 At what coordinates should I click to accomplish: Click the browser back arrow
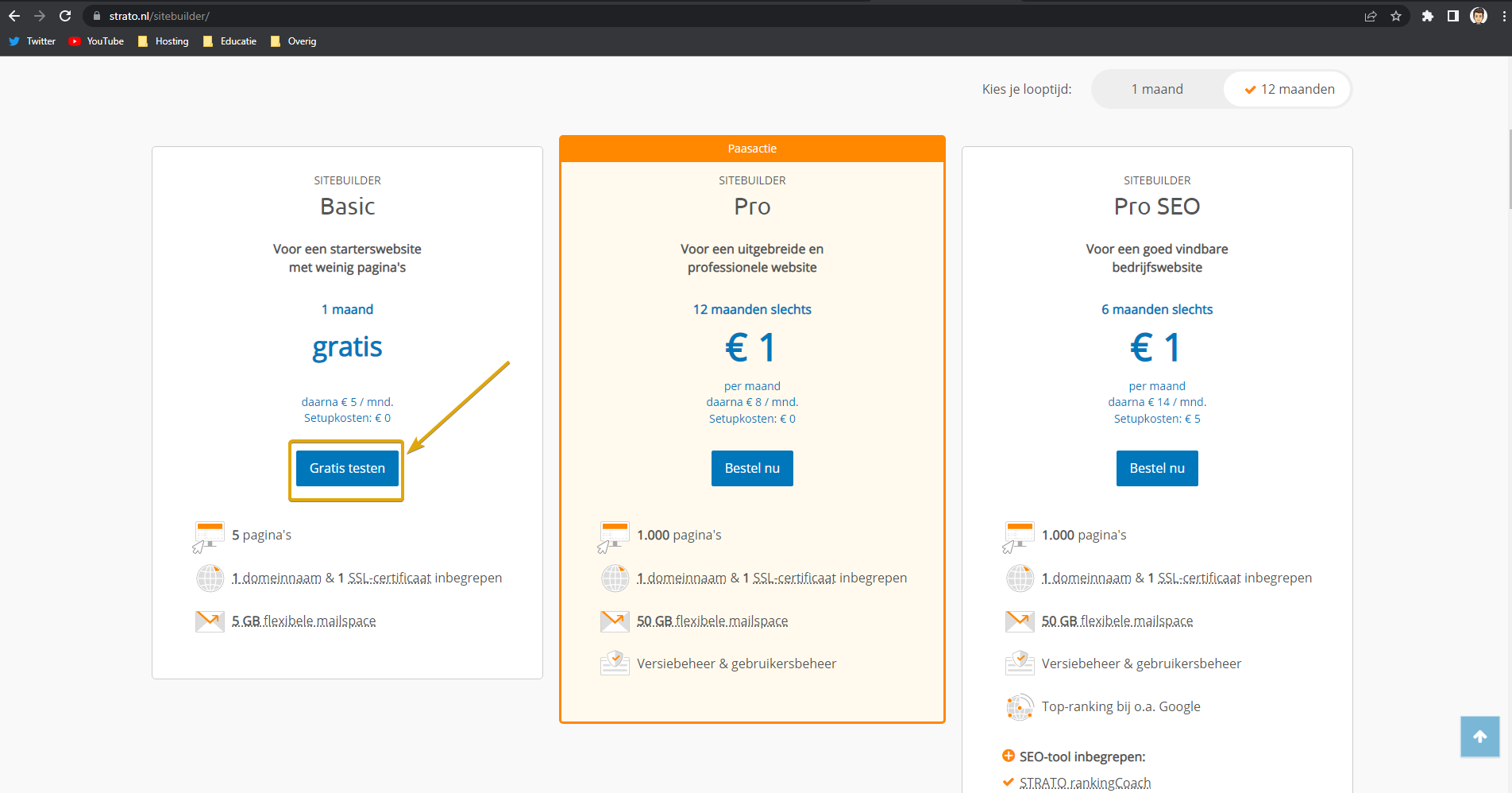tap(14, 16)
